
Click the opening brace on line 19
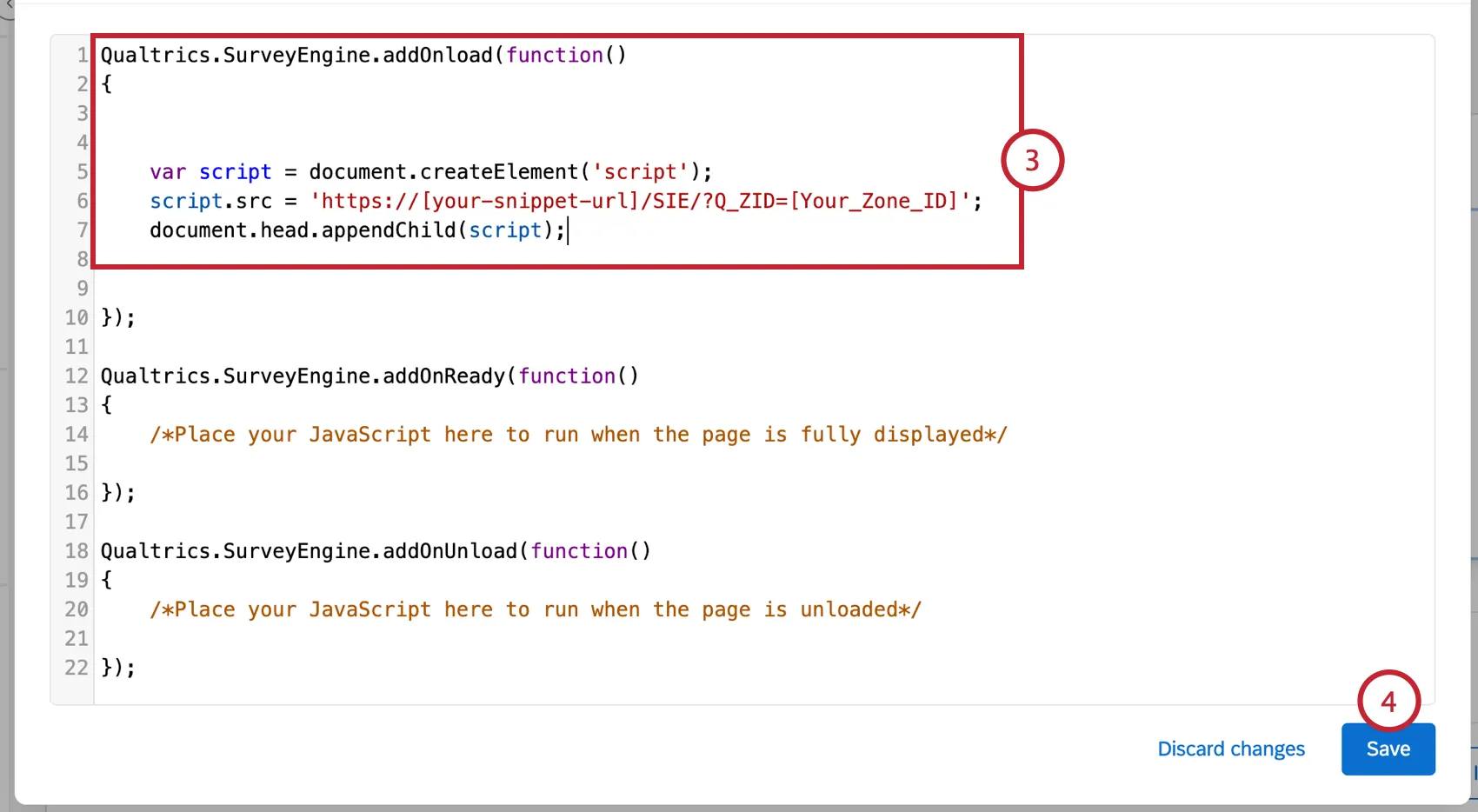[x=107, y=580]
